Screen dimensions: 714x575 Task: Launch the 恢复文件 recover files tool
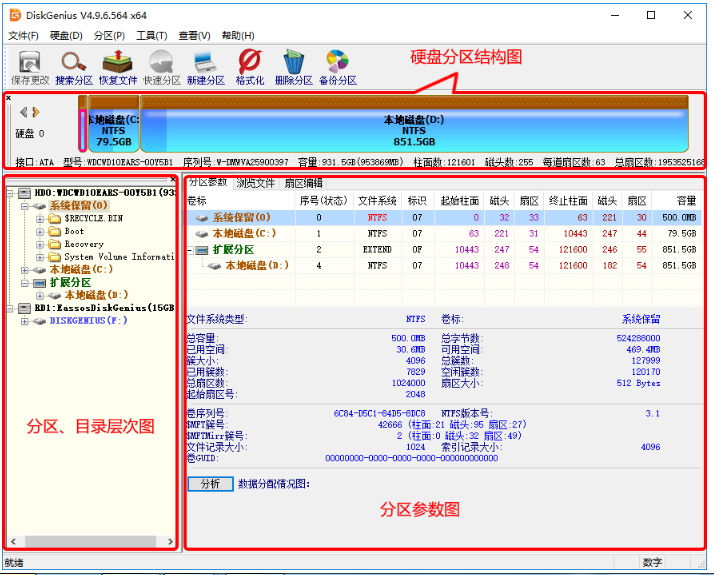118,67
